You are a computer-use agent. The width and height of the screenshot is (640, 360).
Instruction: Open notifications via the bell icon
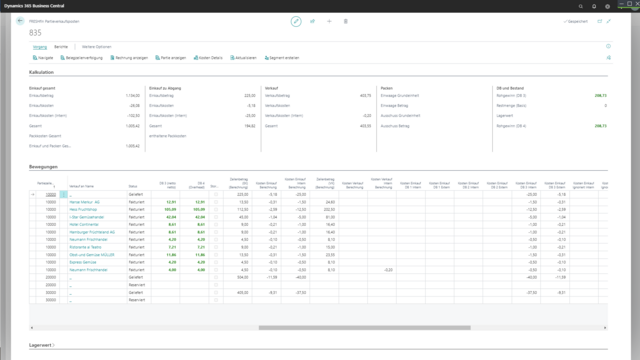click(594, 6)
